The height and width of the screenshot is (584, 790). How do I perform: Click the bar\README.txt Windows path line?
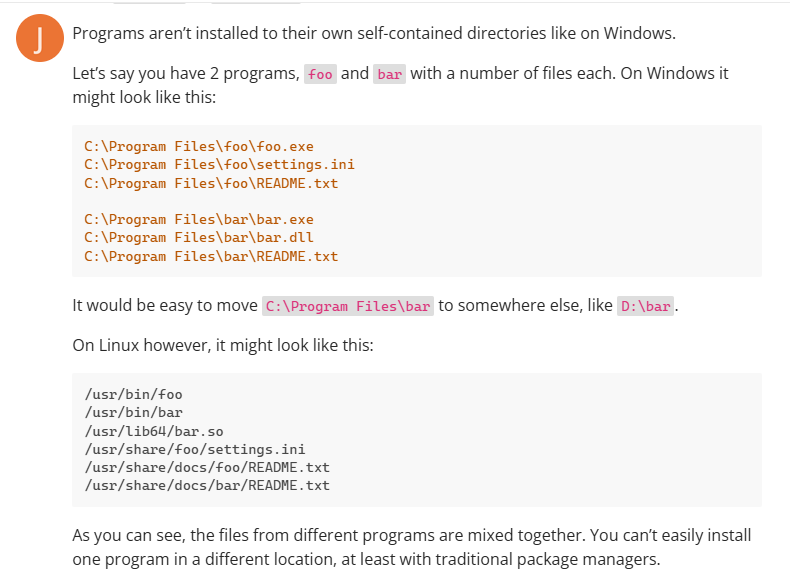pos(211,256)
